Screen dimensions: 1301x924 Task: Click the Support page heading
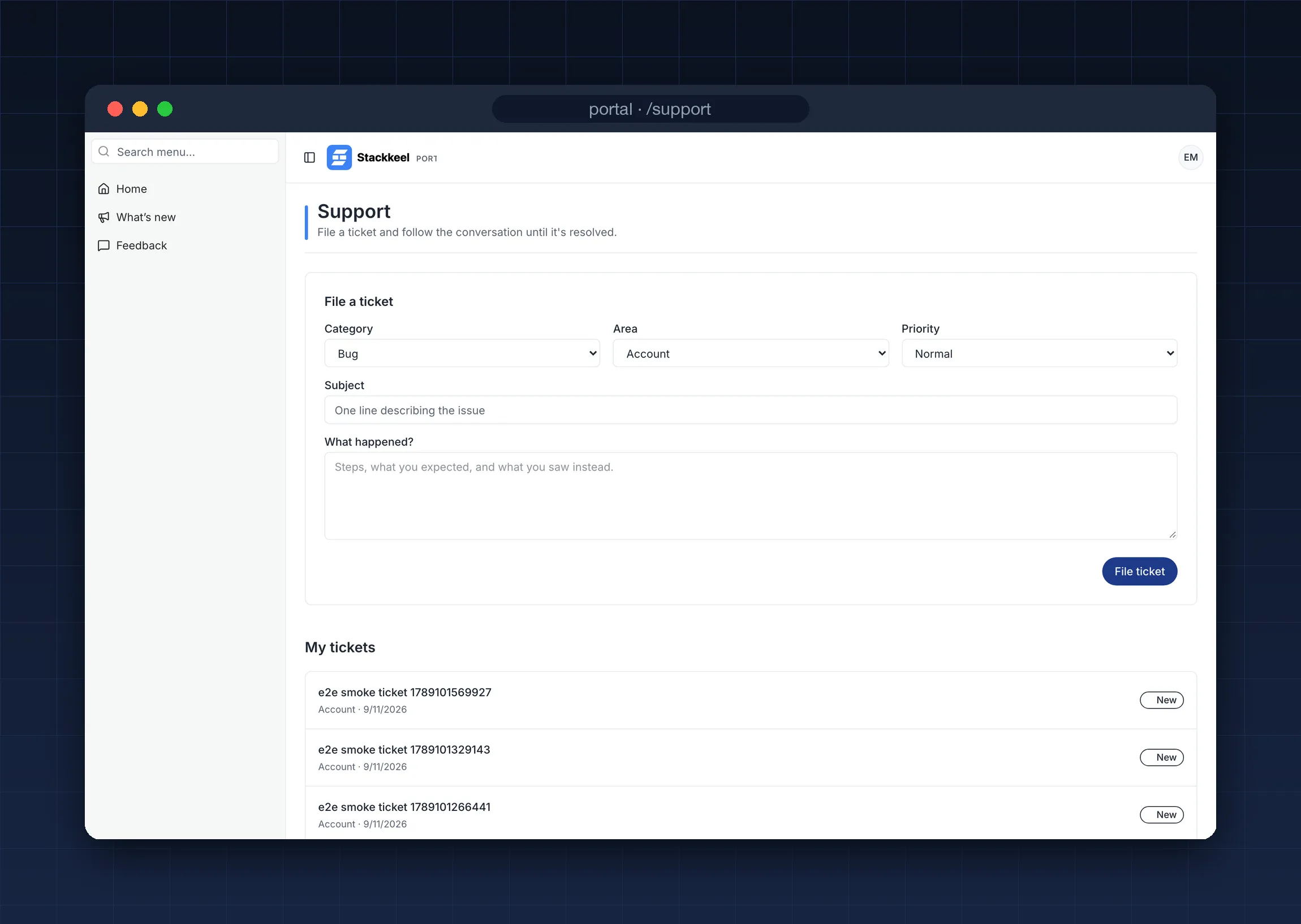tap(354, 211)
